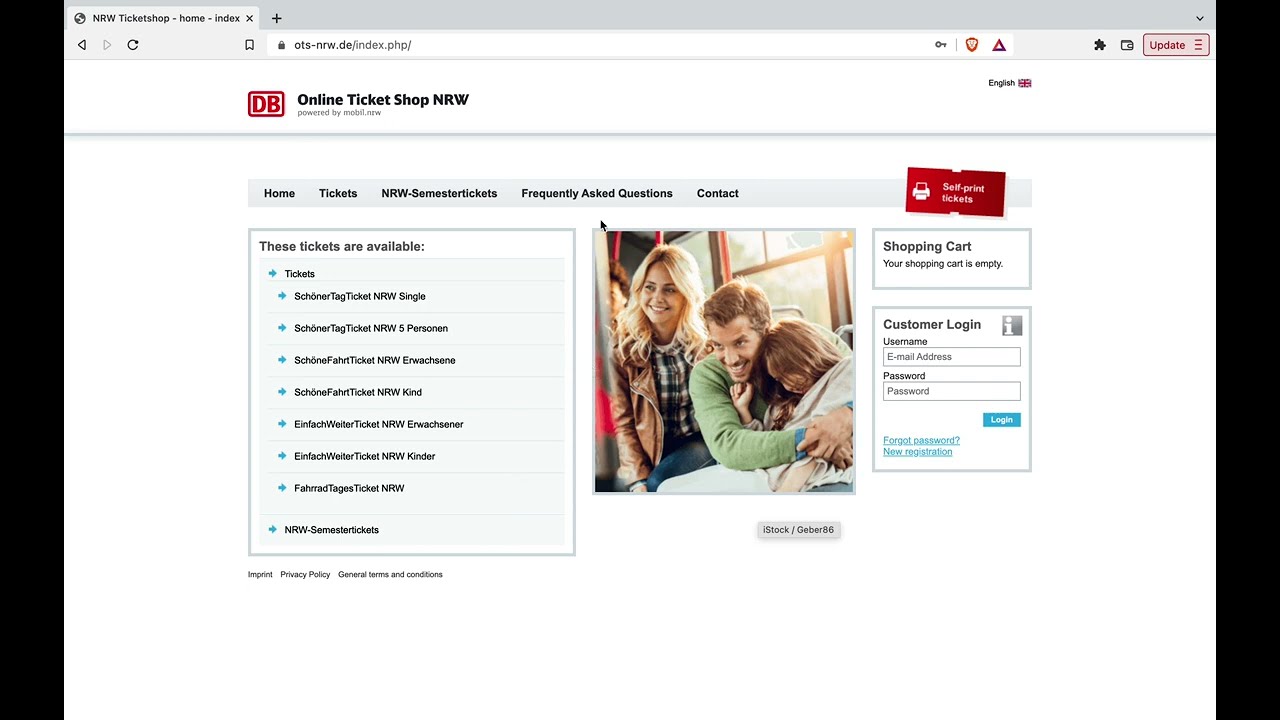The width and height of the screenshot is (1280, 720).
Task: Click the address bar URL
Action: coord(352,45)
